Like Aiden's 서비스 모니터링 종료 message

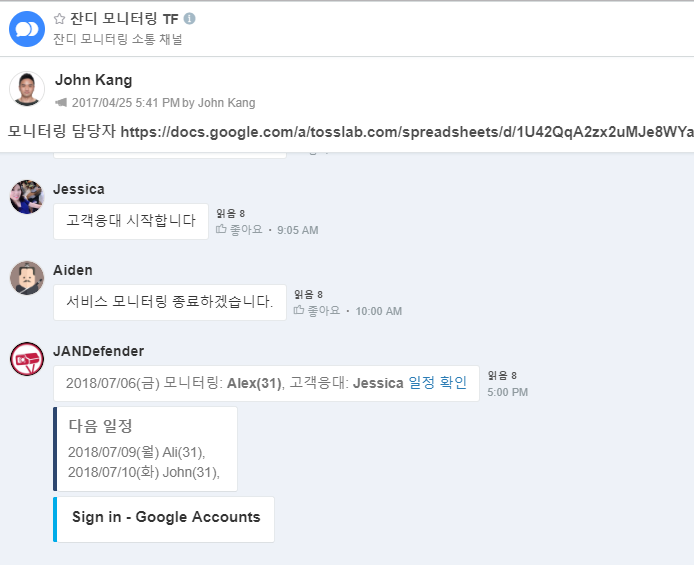[317, 311]
